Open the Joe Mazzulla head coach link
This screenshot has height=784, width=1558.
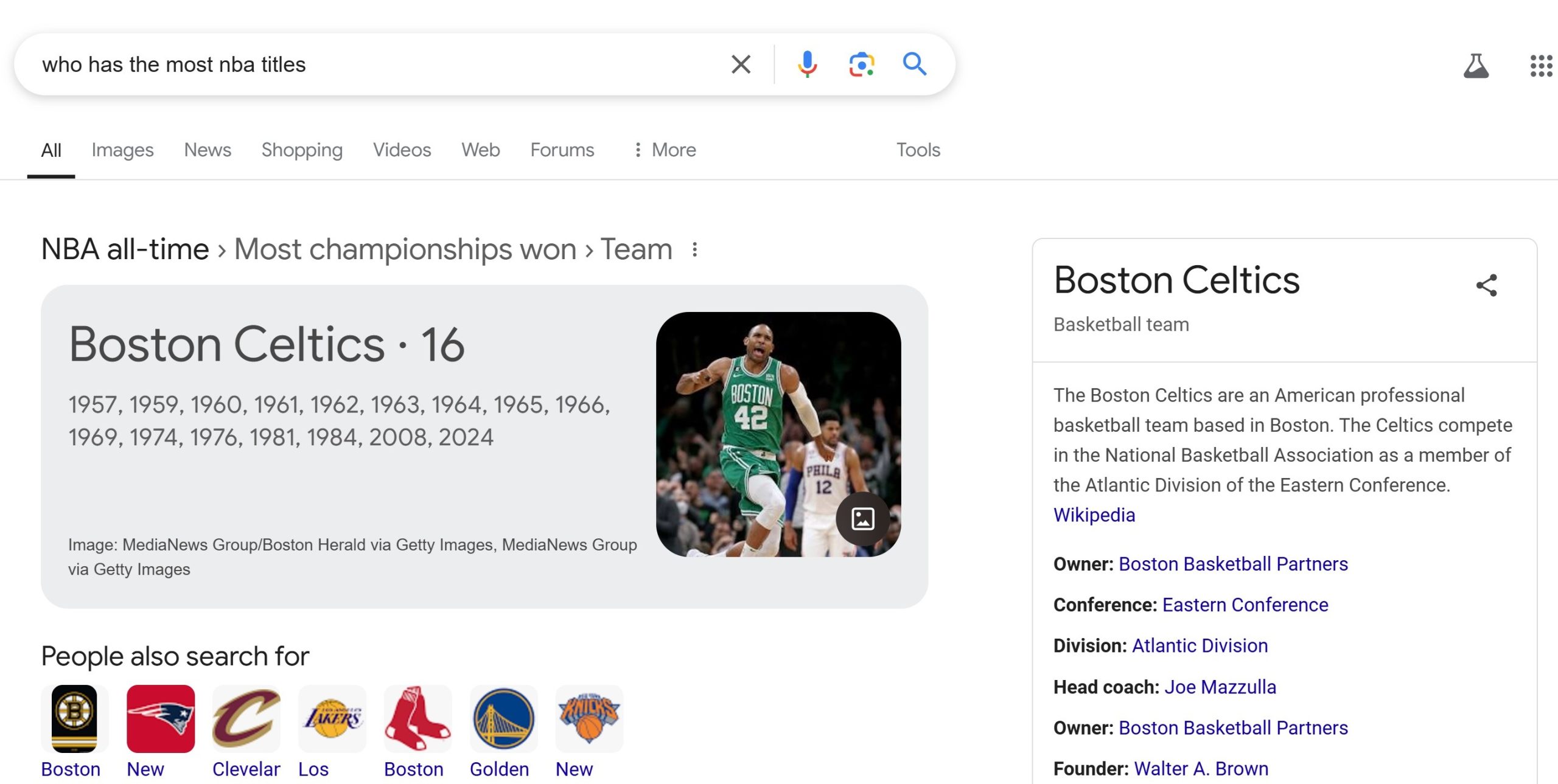[x=1220, y=687]
